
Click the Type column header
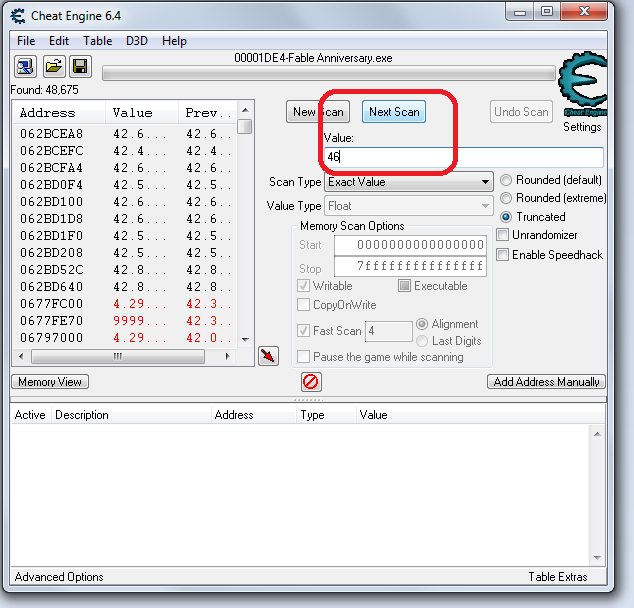coord(326,415)
